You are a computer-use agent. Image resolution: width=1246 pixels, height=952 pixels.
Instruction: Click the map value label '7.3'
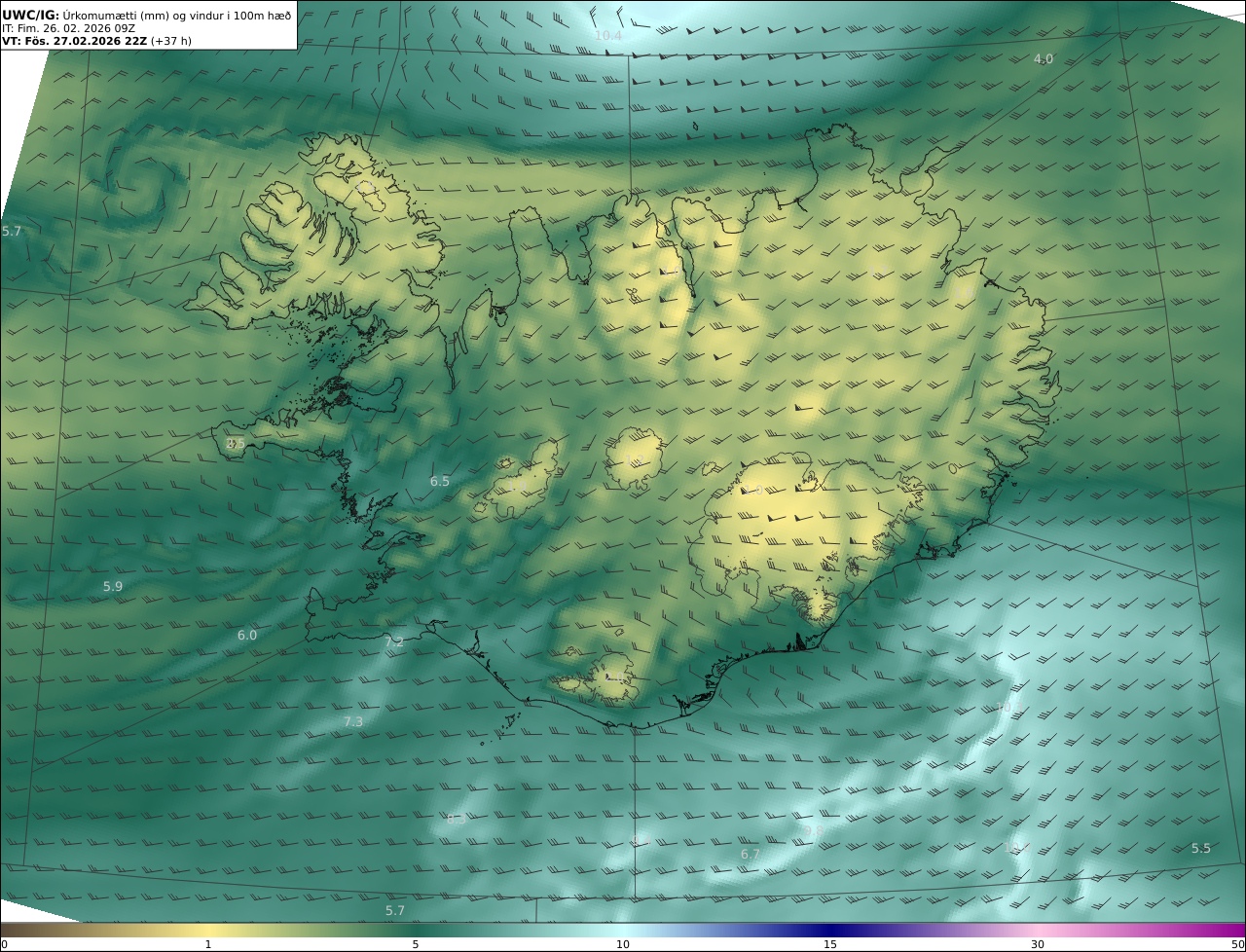(353, 721)
